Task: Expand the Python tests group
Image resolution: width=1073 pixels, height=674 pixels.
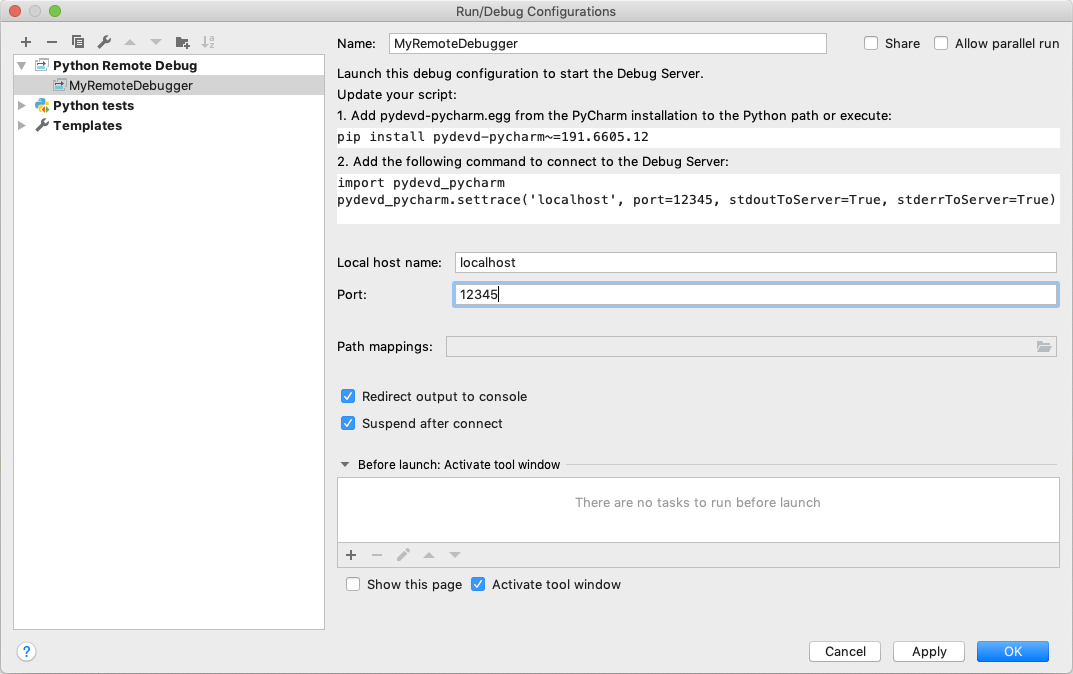Action: 22,105
